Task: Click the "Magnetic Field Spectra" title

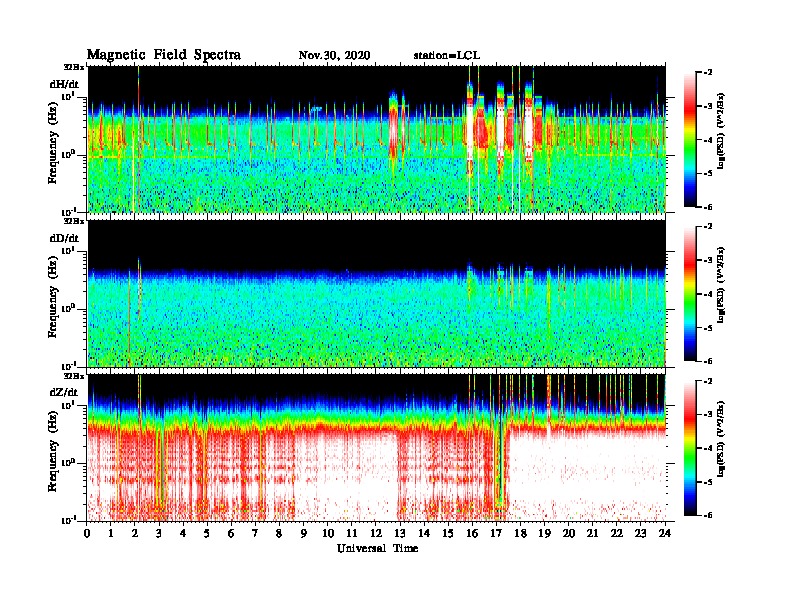Action: click(x=163, y=55)
